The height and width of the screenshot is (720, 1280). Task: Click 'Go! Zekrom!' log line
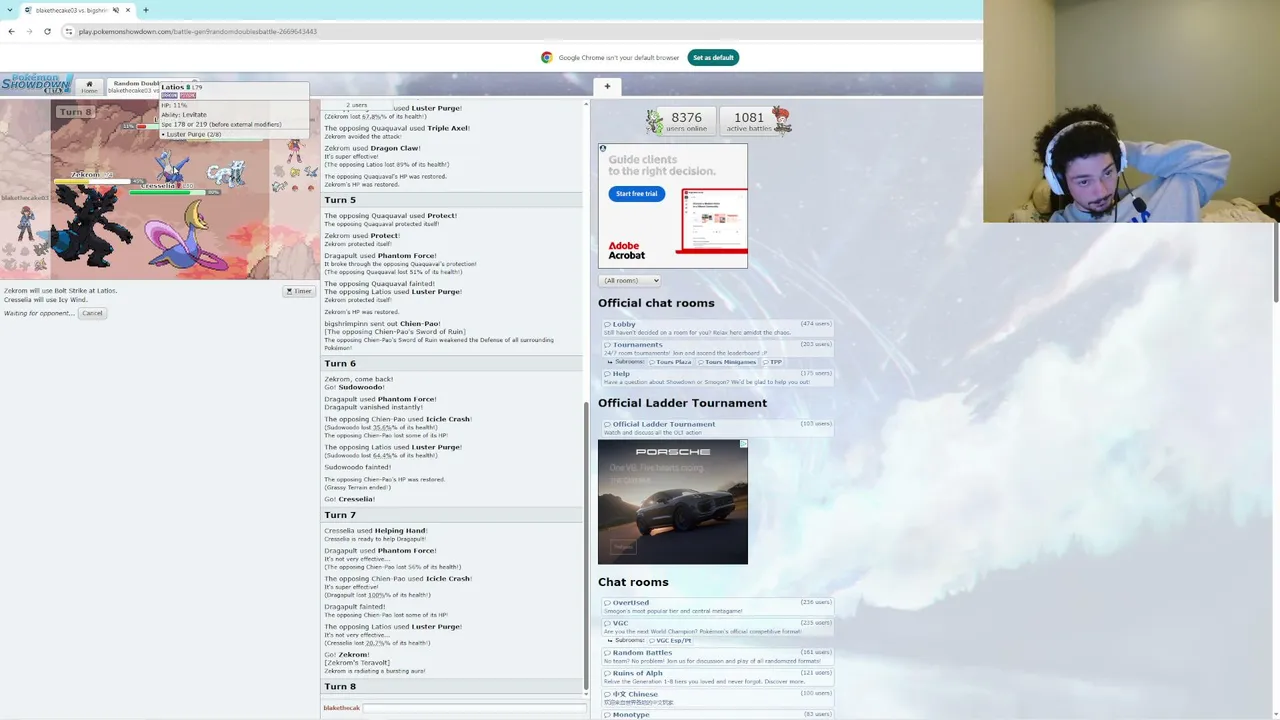click(x=347, y=655)
